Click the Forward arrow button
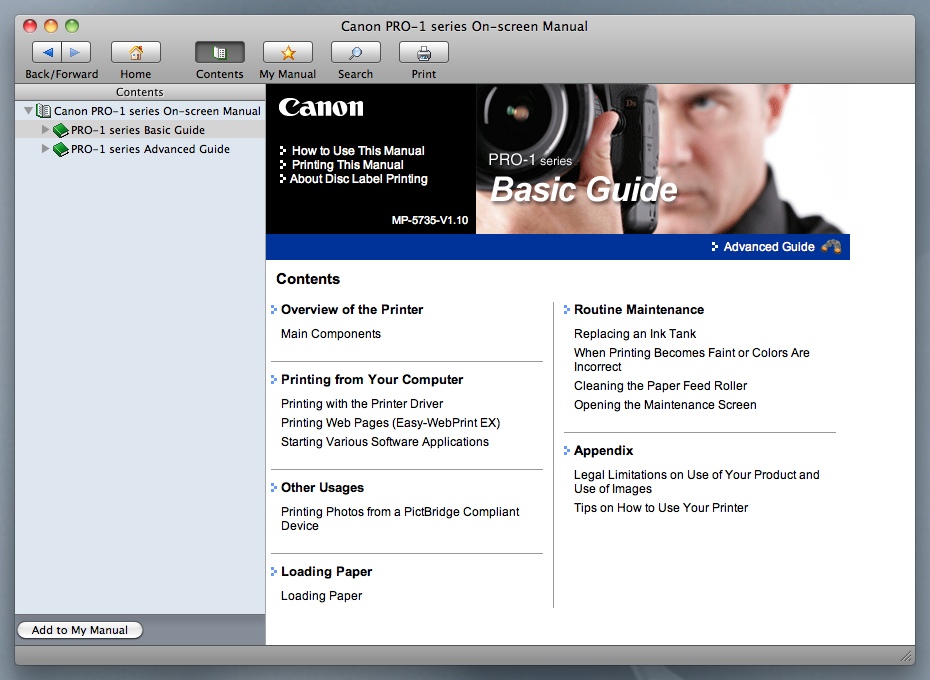This screenshot has height=680, width=930. coord(75,53)
